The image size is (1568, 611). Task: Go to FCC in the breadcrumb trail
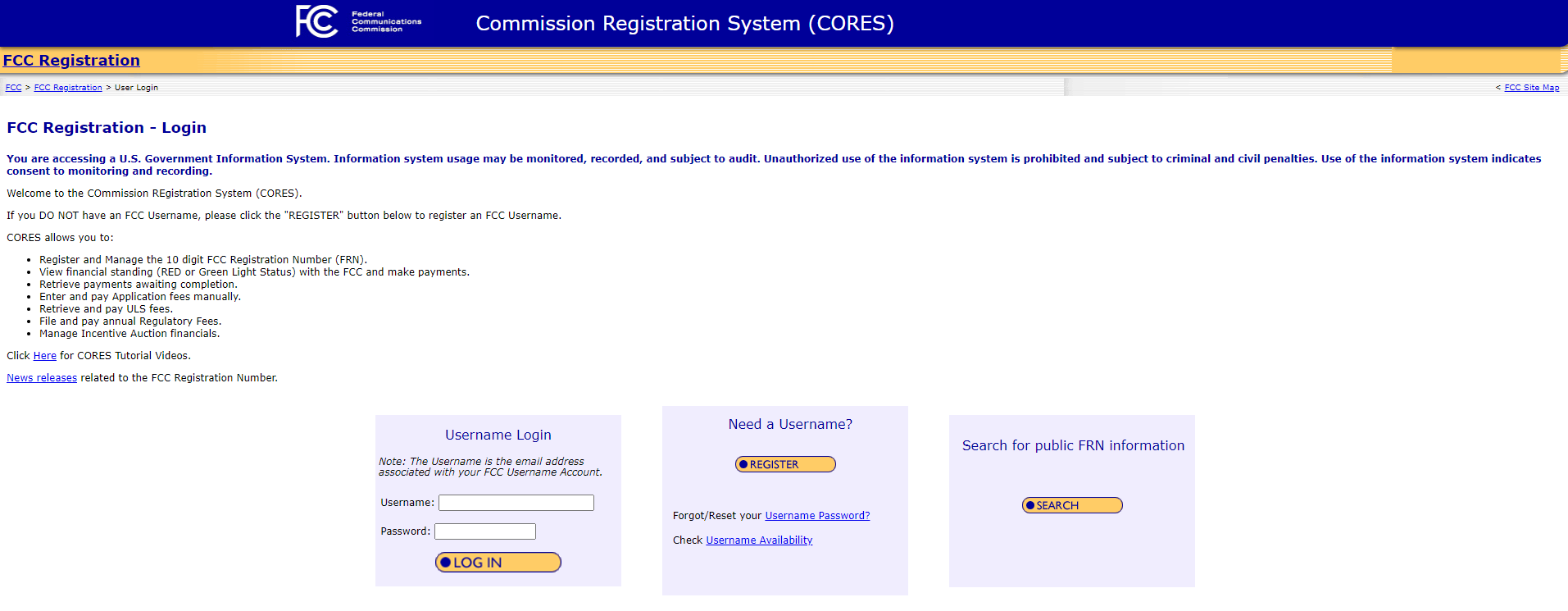[x=13, y=88]
